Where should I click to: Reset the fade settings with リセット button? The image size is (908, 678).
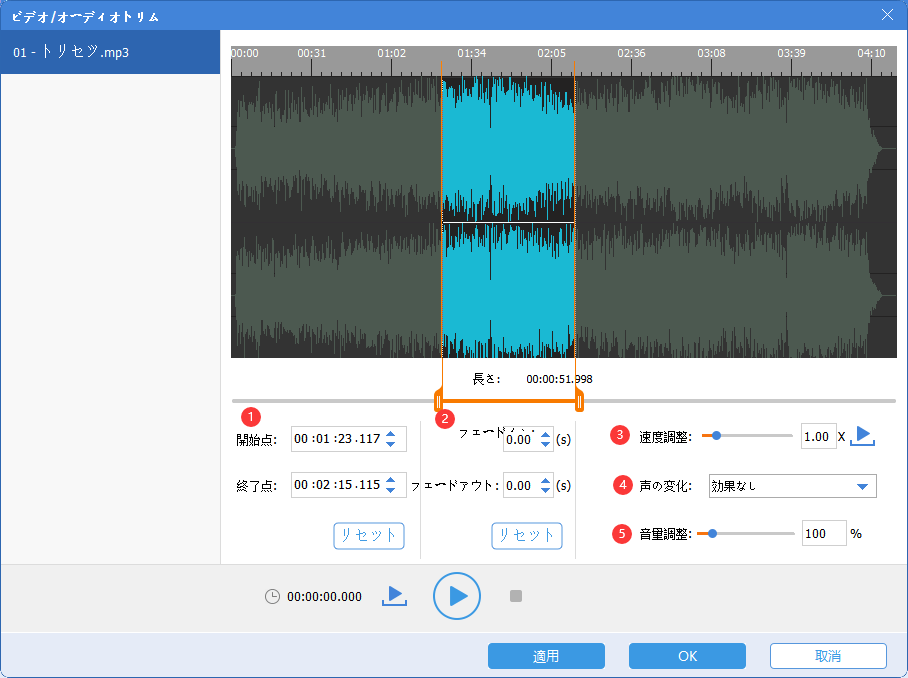[527, 536]
